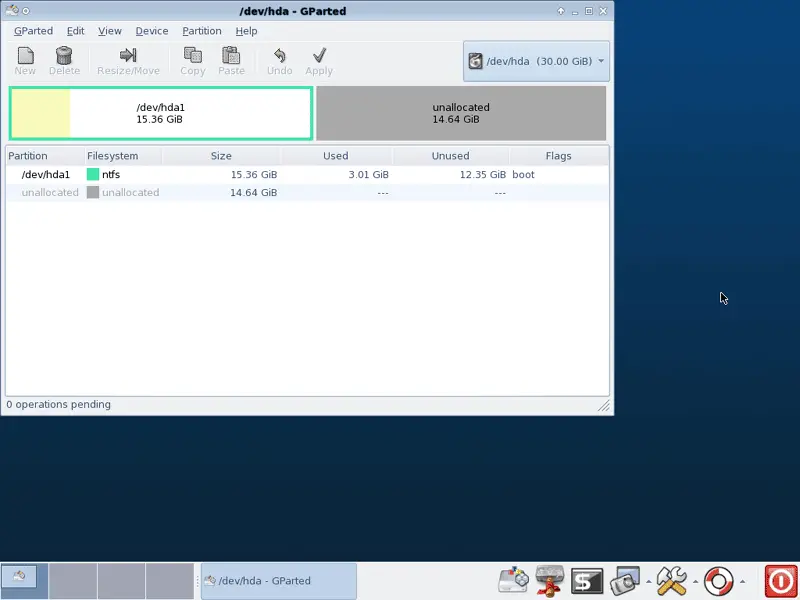Expand the arrow beside the tools icon

point(695,582)
